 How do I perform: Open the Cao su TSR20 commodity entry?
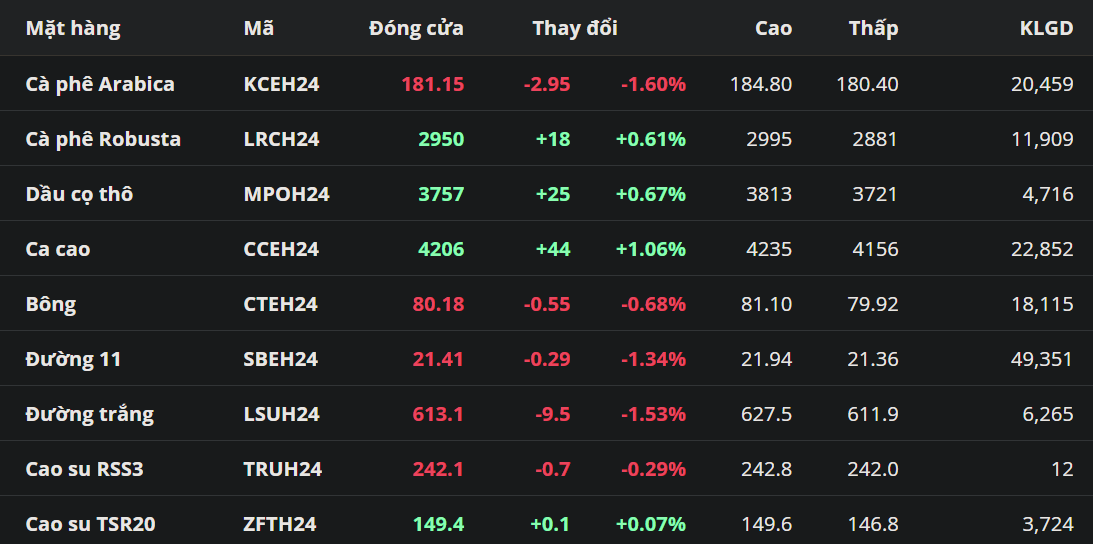click(x=90, y=524)
